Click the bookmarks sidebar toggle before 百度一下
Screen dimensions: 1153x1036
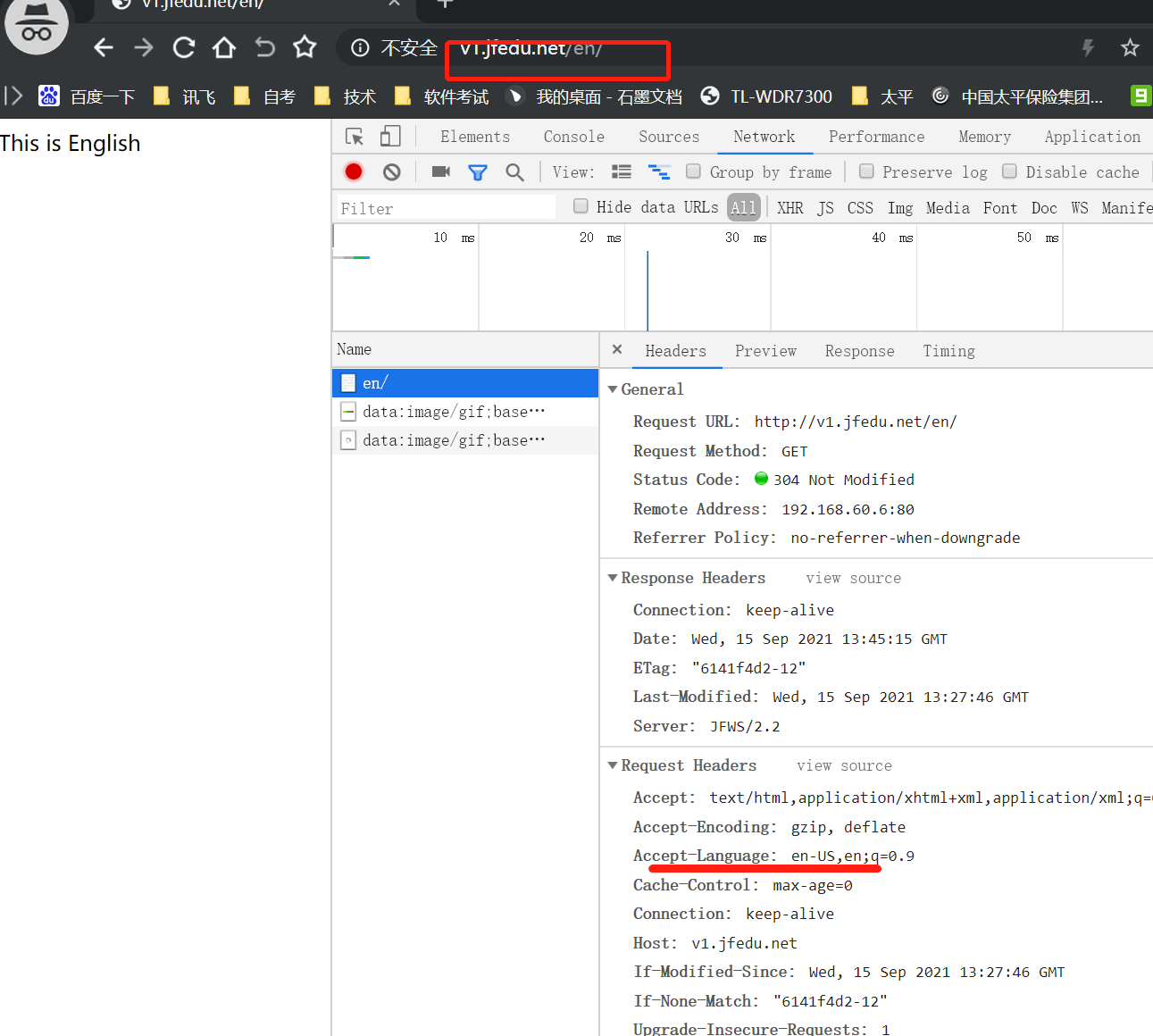(13, 96)
